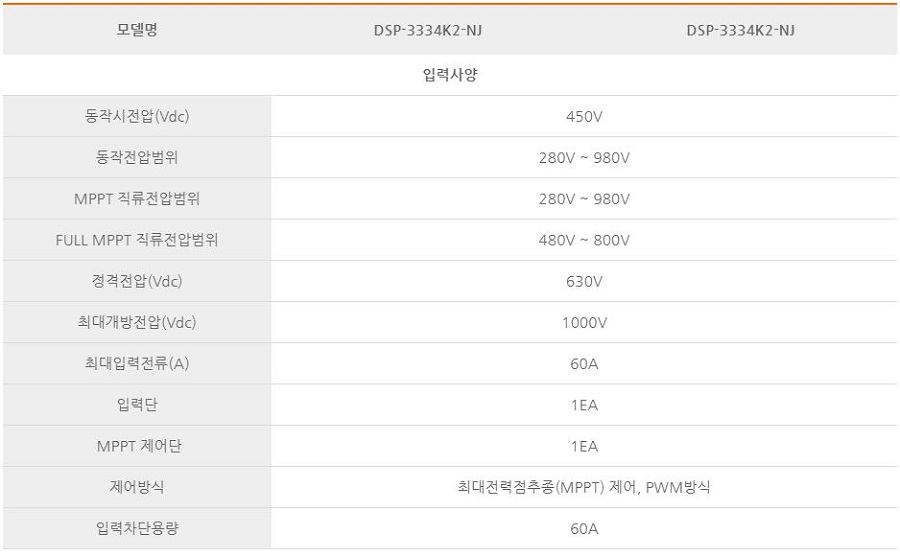Screen dimensions: 900x557
Task: Click the 입력단 row label
Action: [137, 405]
